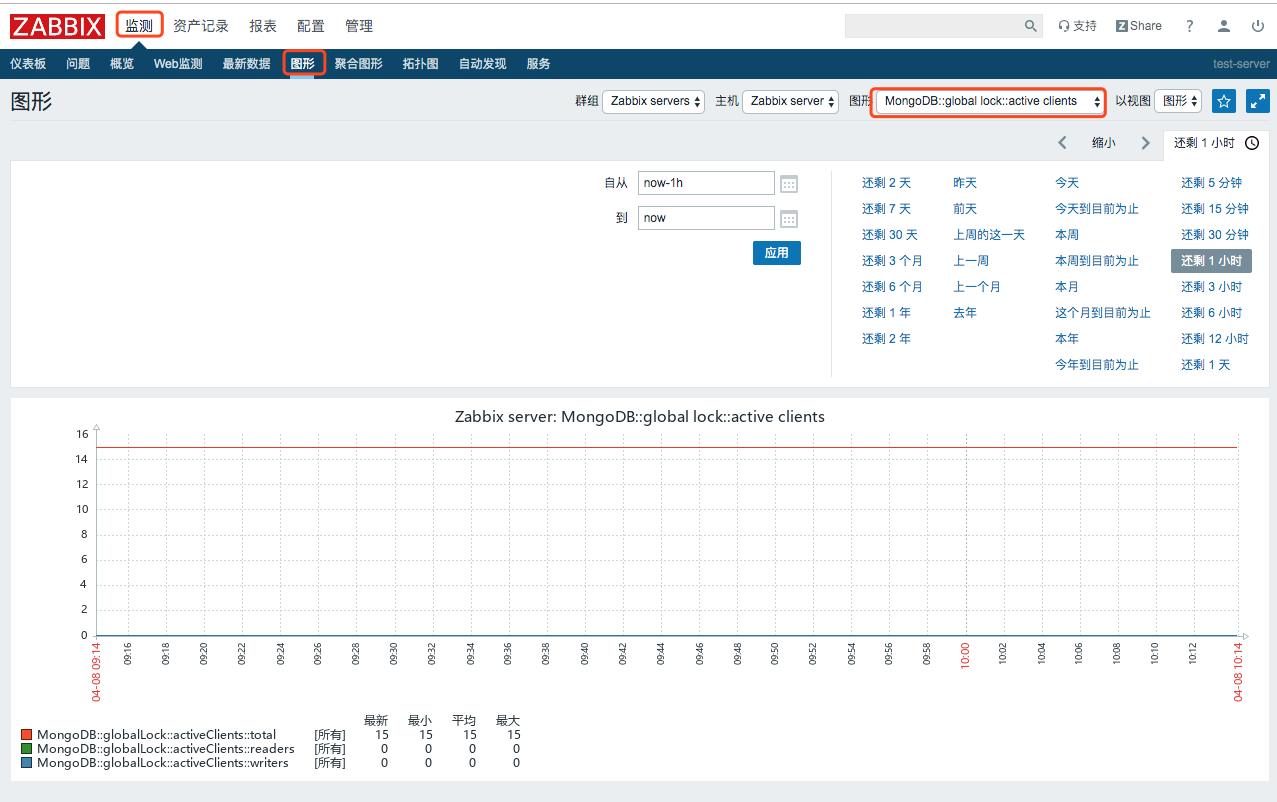
Task: Open the 自从 date calendar picker
Action: pos(789,184)
